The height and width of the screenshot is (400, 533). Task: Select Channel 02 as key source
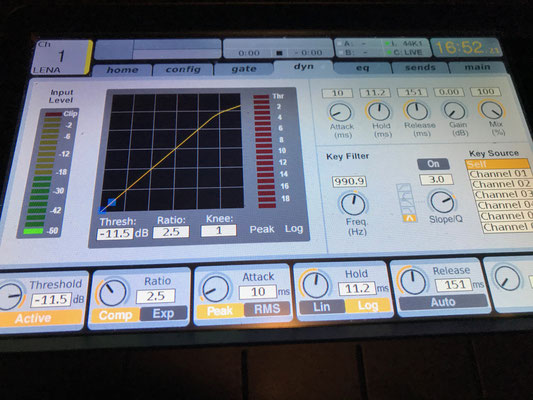[501, 184]
